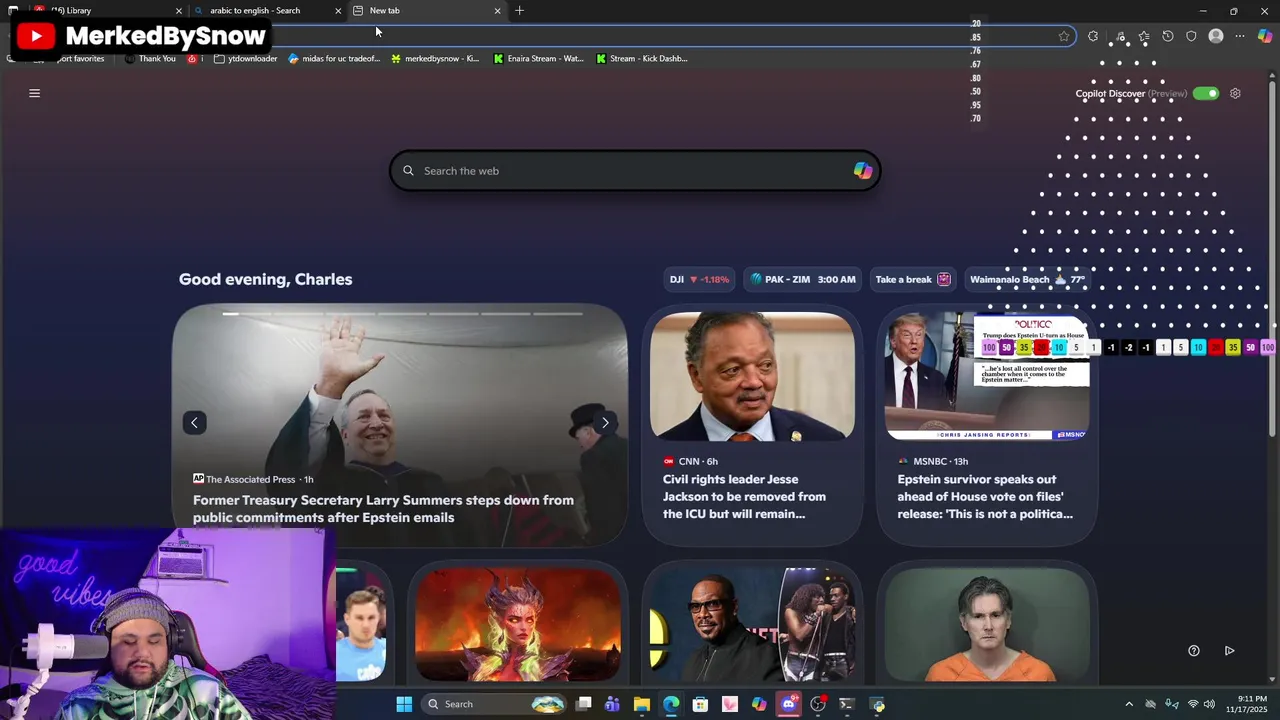Open Stream - Kick Dashboard bookmark
This screenshot has width=1280, height=720.
click(x=641, y=59)
